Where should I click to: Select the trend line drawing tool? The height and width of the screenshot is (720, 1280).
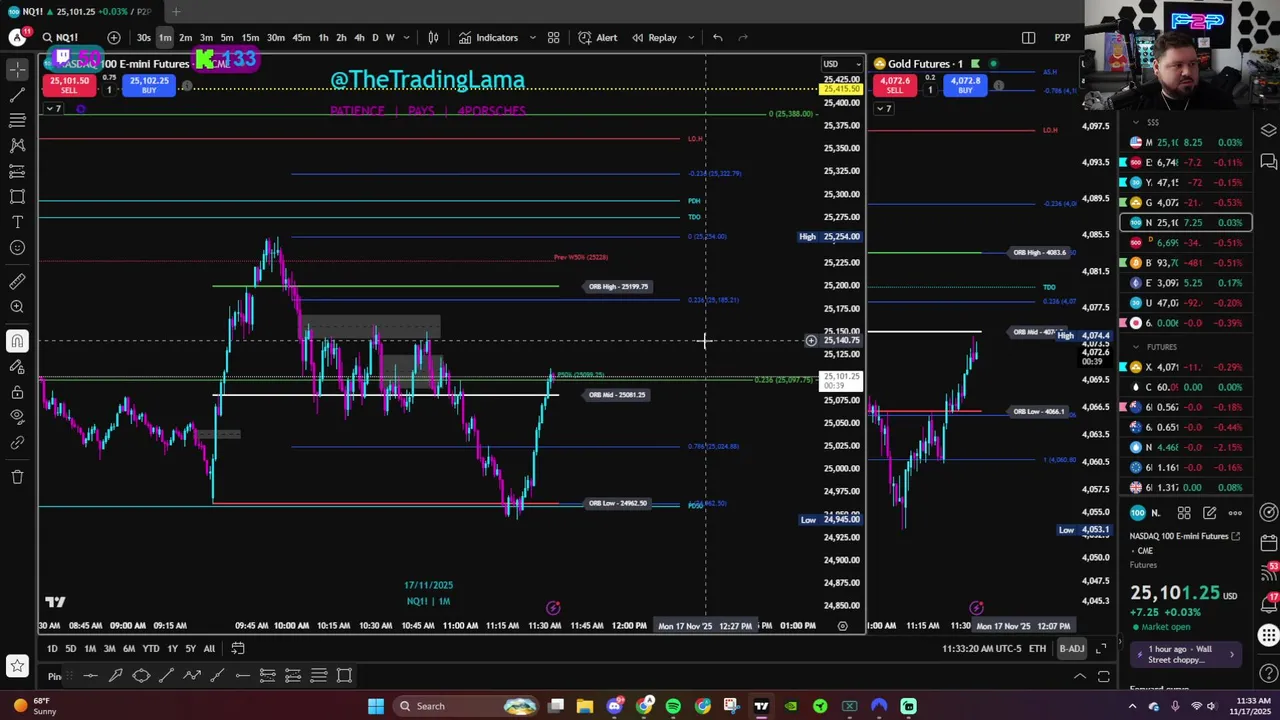[17, 95]
